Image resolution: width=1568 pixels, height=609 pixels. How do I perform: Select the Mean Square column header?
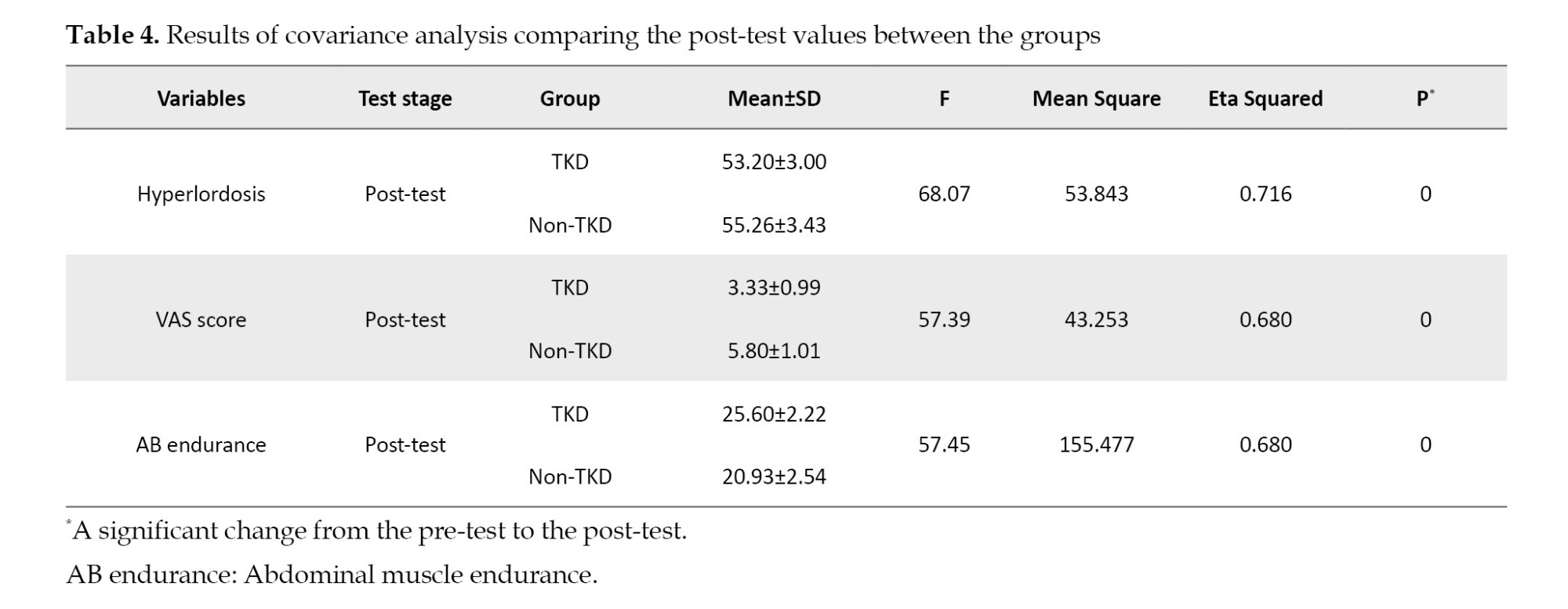click(x=1096, y=99)
